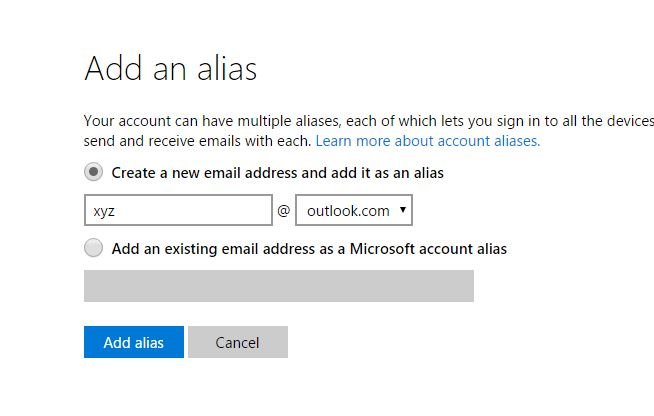Screen dimensions: 654x416
Task: Click the 'Create a new email address and add it as an alias' label
Action: (277, 173)
